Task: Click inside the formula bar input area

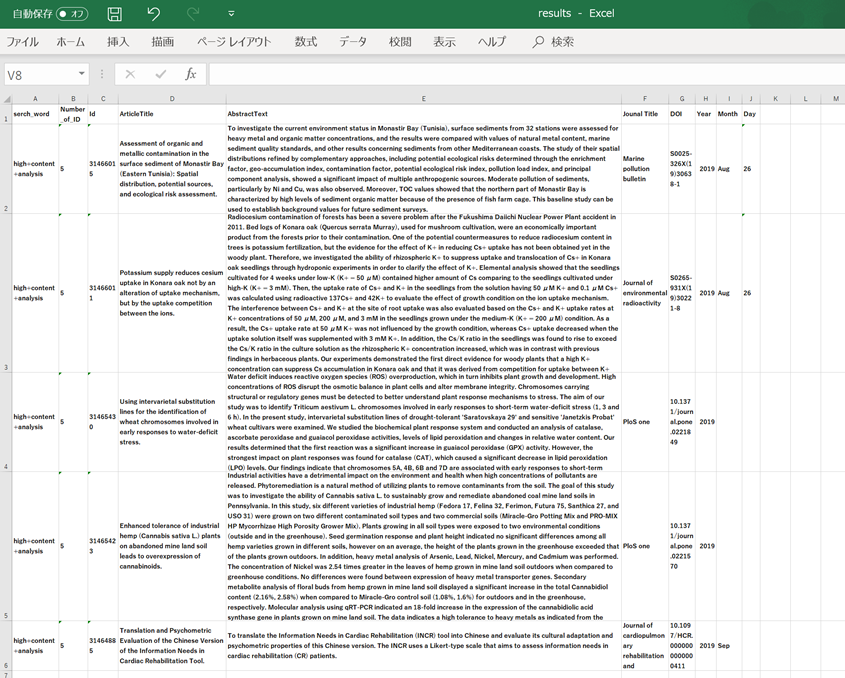Action: (x=527, y=74)
